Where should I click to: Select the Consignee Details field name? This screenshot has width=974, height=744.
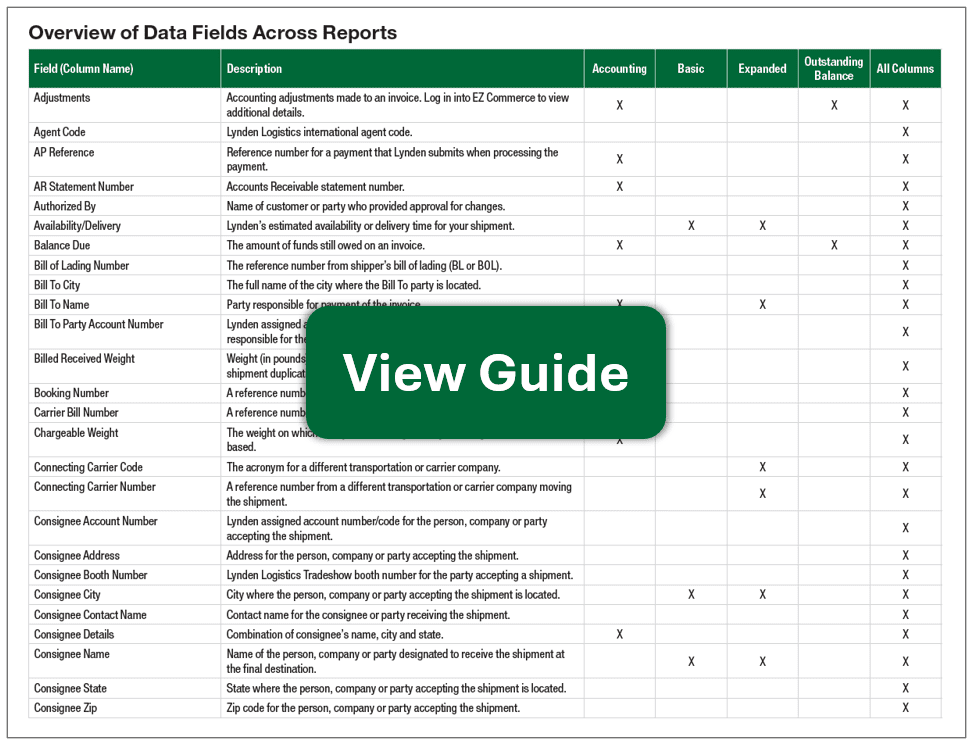click(x=74, y=634)
